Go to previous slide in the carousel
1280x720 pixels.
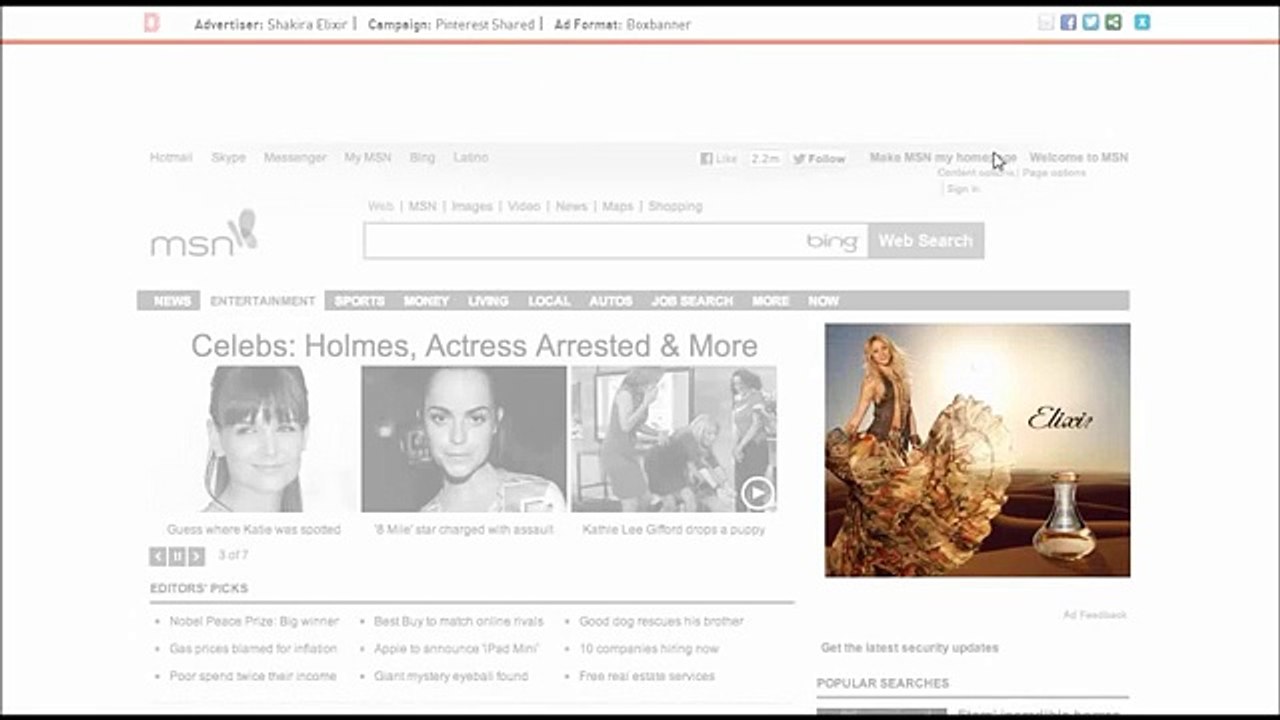[158, 556]
